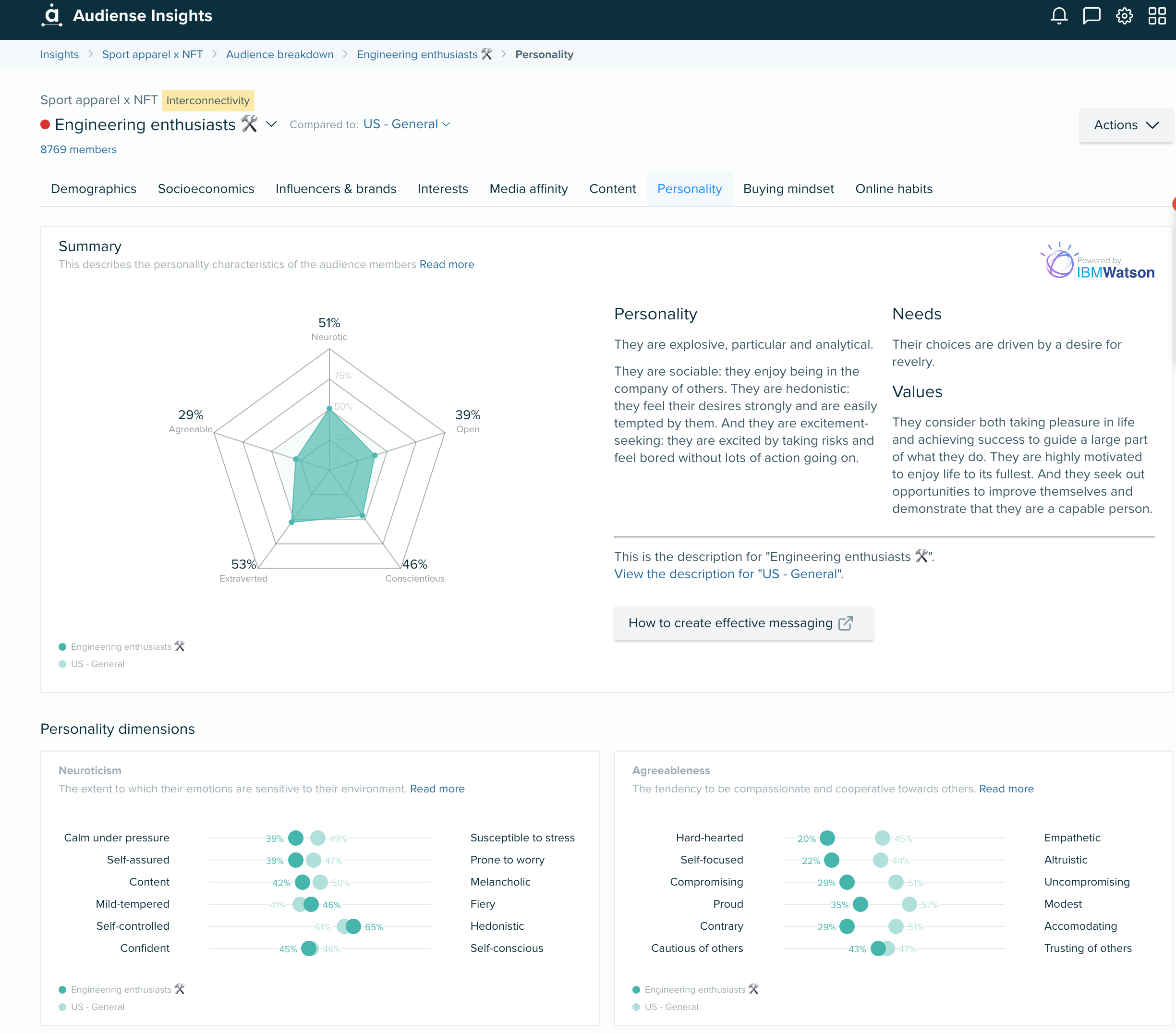The width and height of the screenshot is (1176, 1033).
Task: Click the 8769 members count
Action: 78,150
